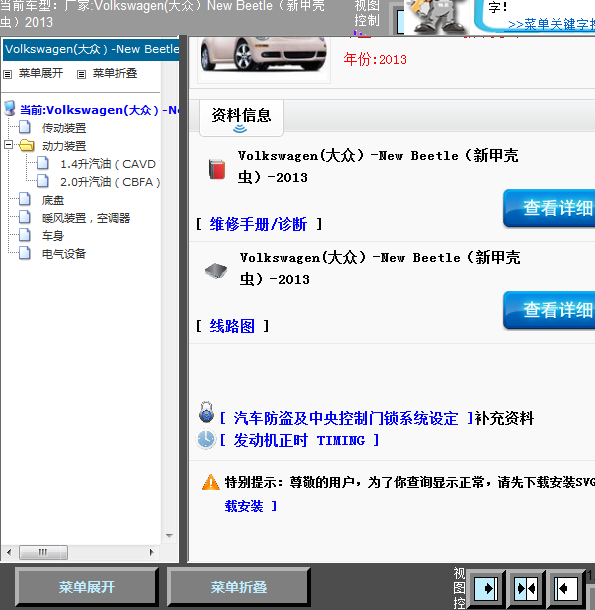Click the 菜单折叠 text link in sidebar
Screen dimensions: 595x610
coord(115,73)
